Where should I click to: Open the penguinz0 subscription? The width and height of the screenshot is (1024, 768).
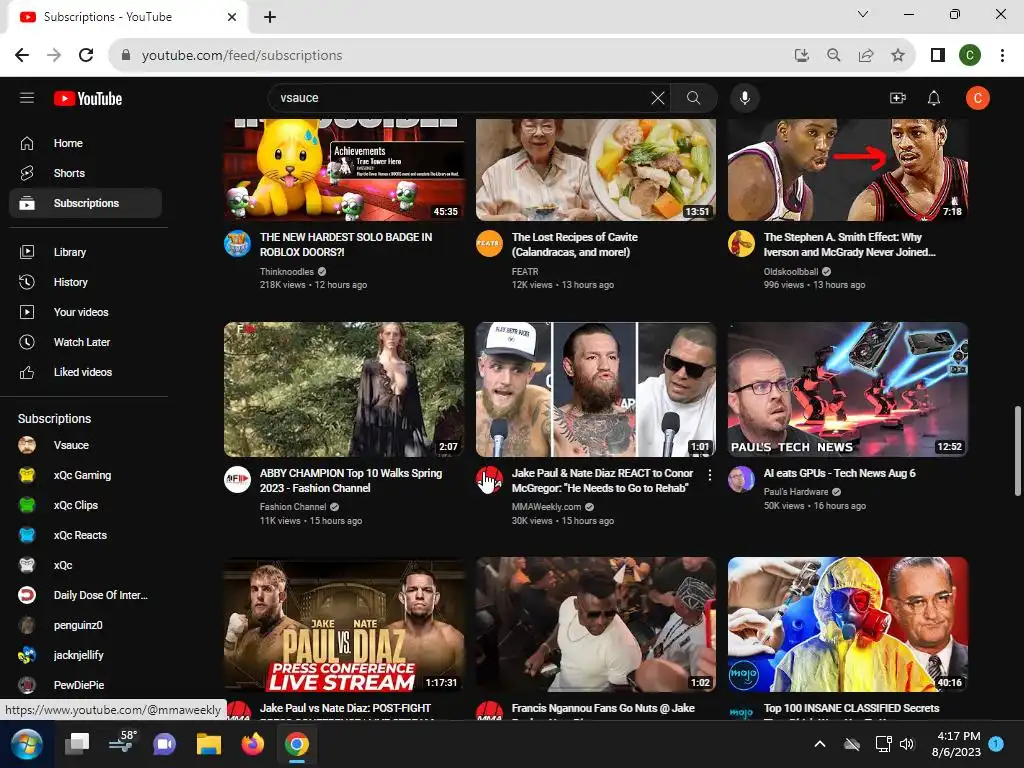click(x=86, y=626)
